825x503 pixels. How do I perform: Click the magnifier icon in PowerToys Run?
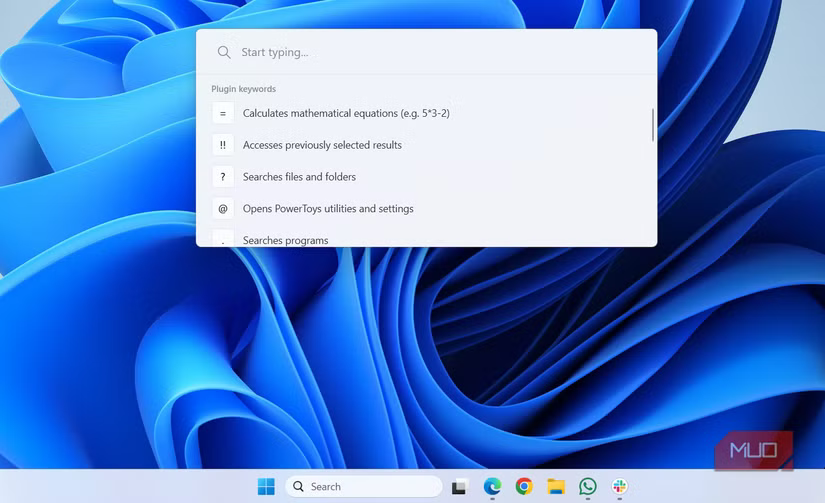point(224,53)
